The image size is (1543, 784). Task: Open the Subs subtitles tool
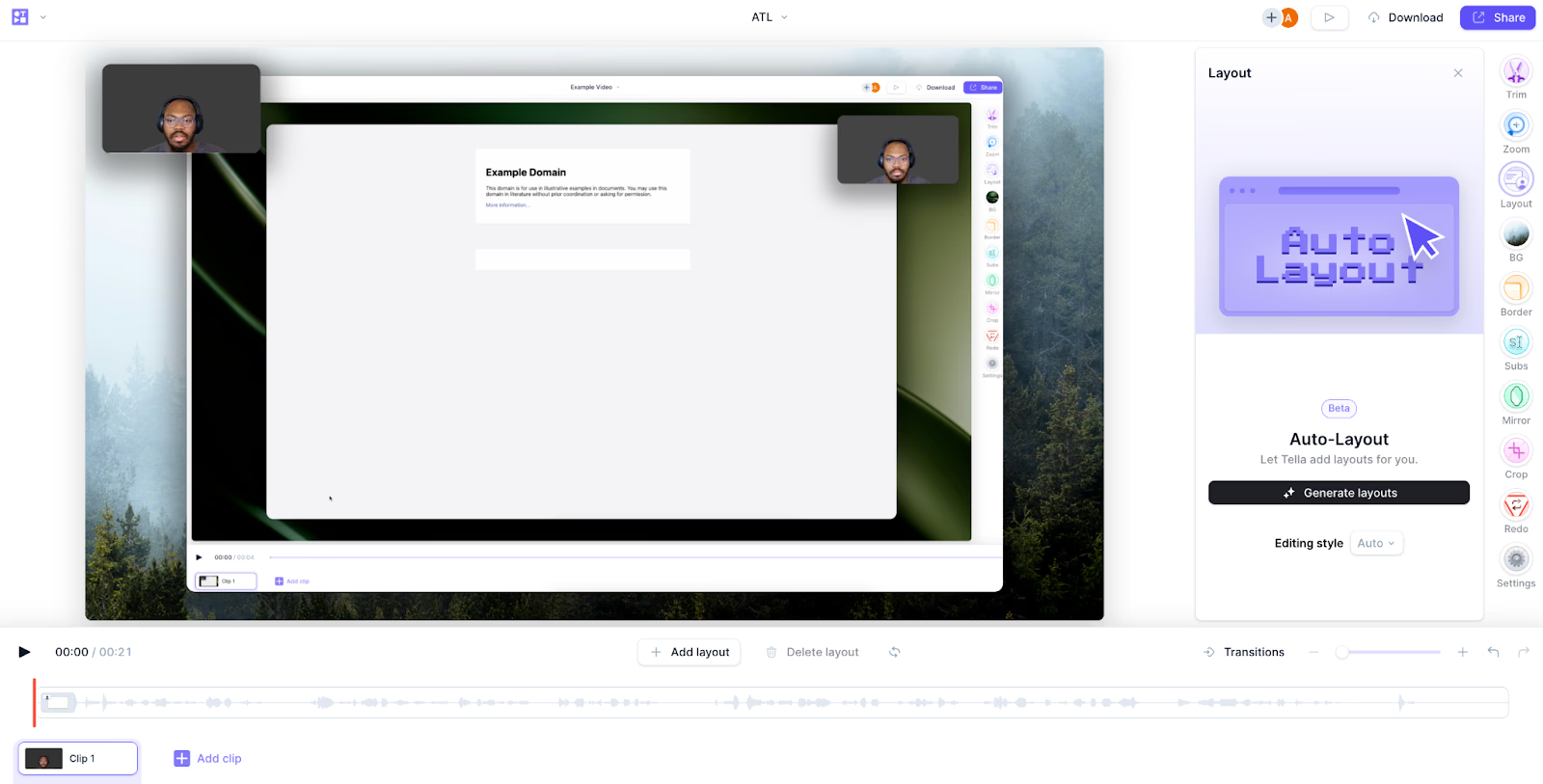1516,349
